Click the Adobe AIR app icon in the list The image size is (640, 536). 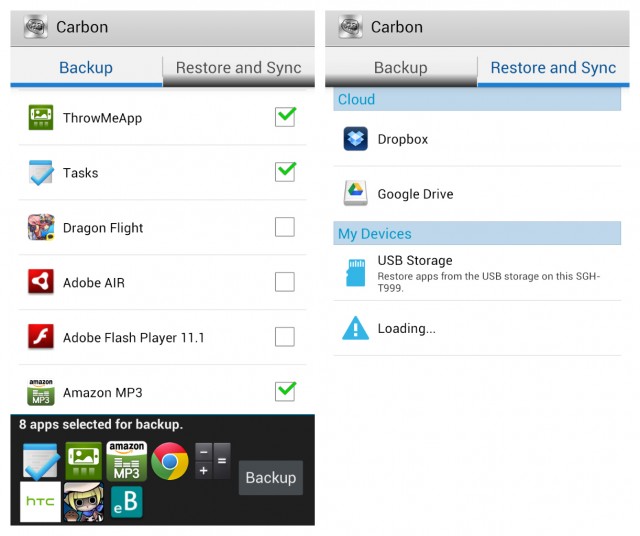(41, 282)
